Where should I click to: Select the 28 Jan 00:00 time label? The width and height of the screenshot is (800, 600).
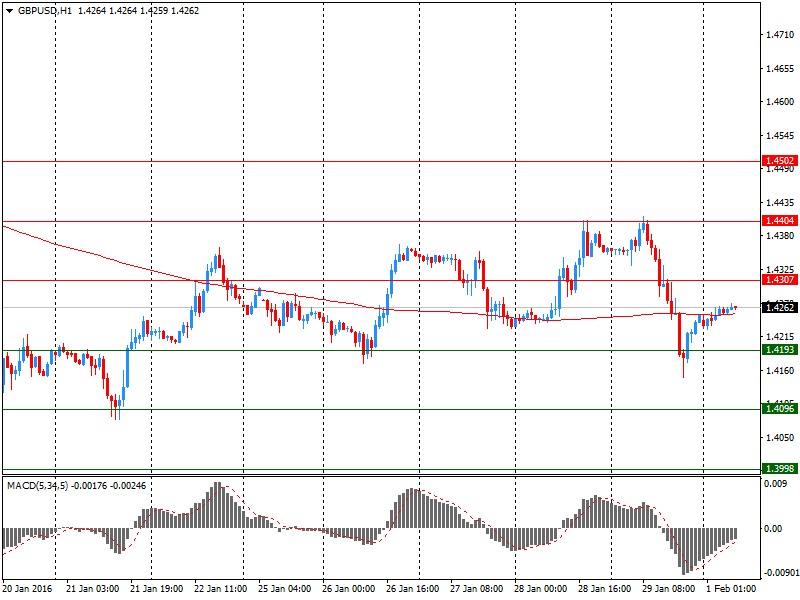(x=540, y=588)
